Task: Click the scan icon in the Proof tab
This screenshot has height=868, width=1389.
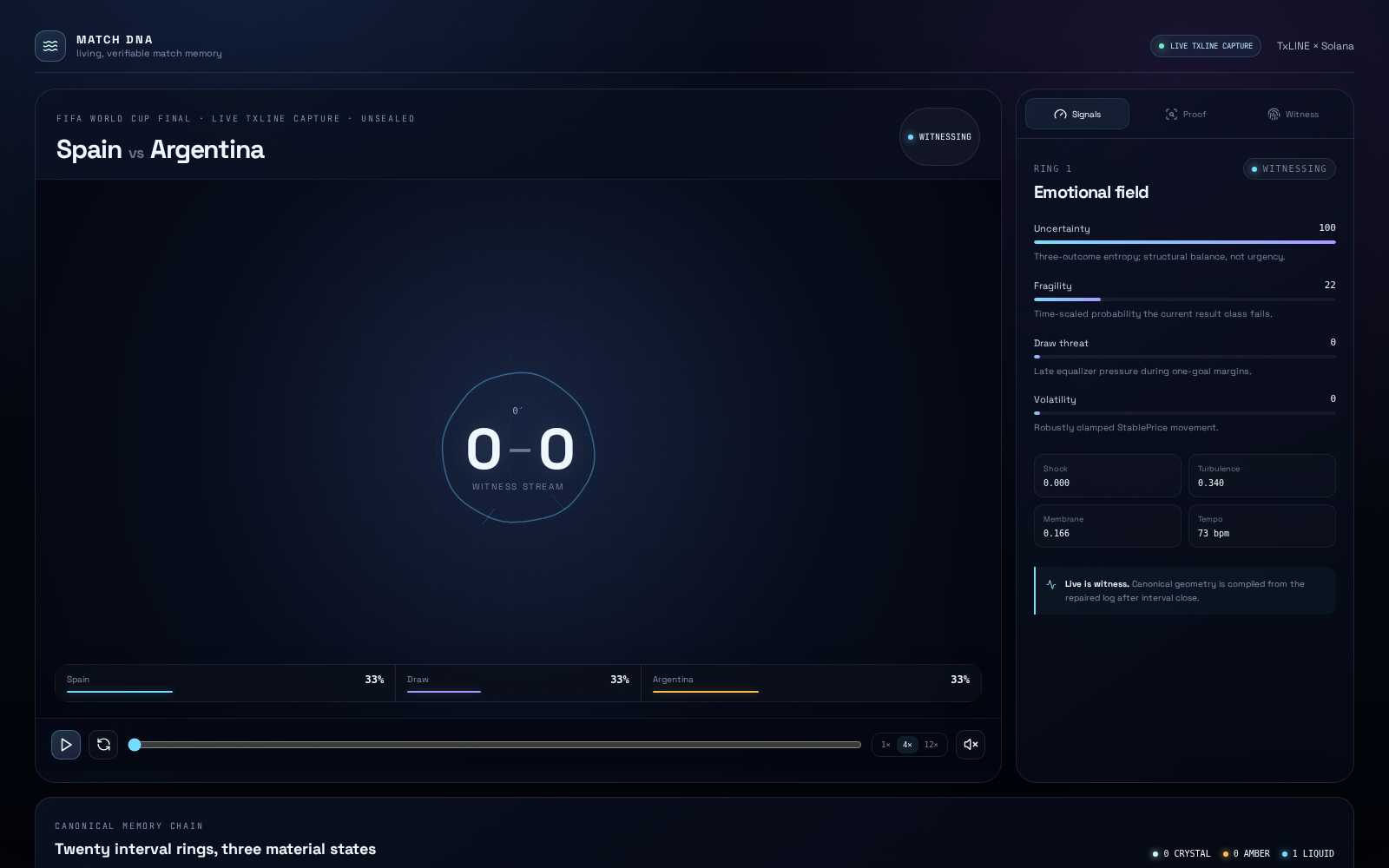Action: click(x=1171, y=115)
